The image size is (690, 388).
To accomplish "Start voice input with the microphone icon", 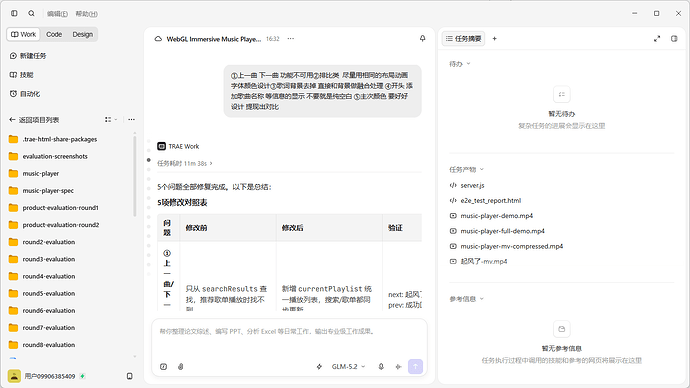I will (381, 366).
